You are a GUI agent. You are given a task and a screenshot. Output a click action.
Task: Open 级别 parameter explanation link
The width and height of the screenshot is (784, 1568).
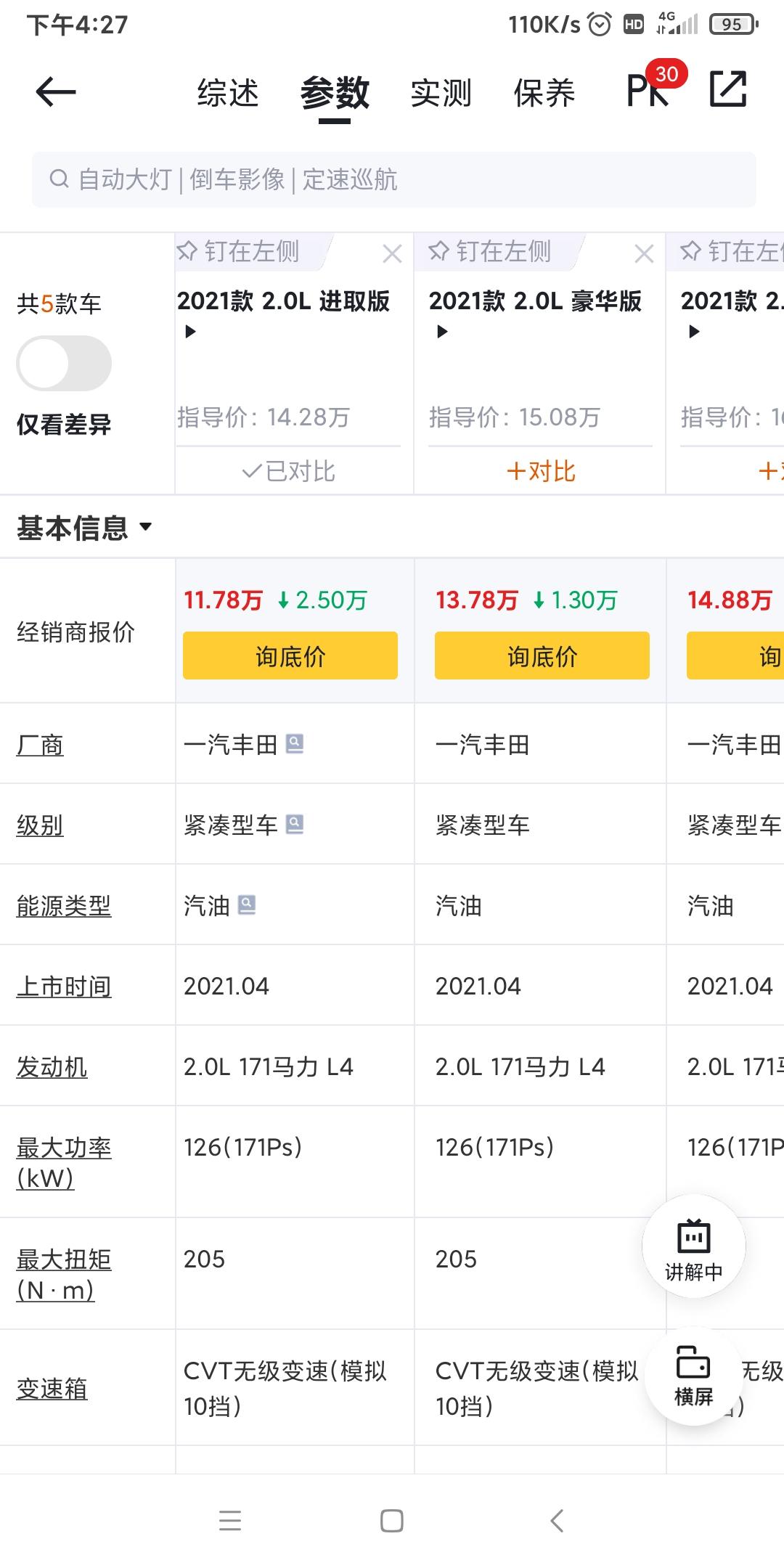coord(40,825)
